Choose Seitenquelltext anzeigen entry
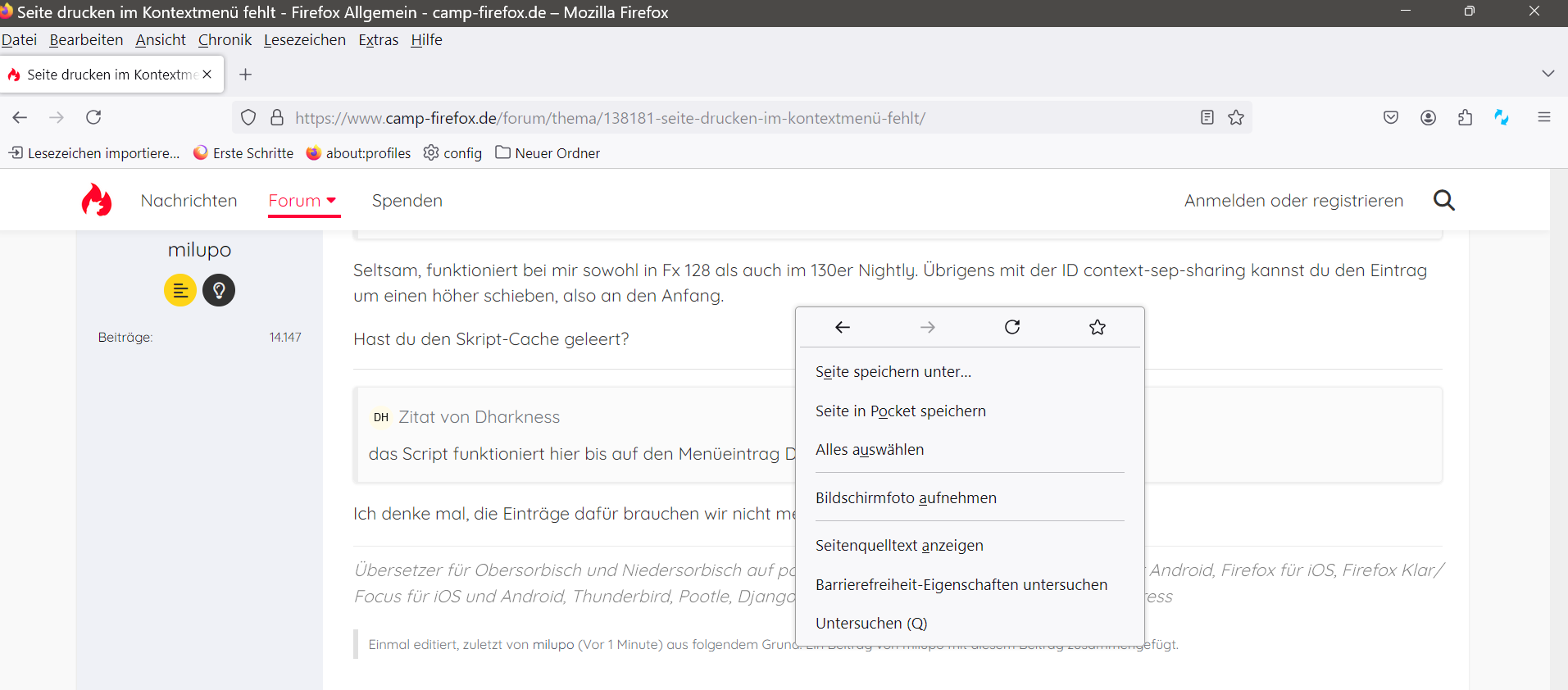The height and width of the screenshot is (690, 1568). pyautogui.click(x=899, y=545)
